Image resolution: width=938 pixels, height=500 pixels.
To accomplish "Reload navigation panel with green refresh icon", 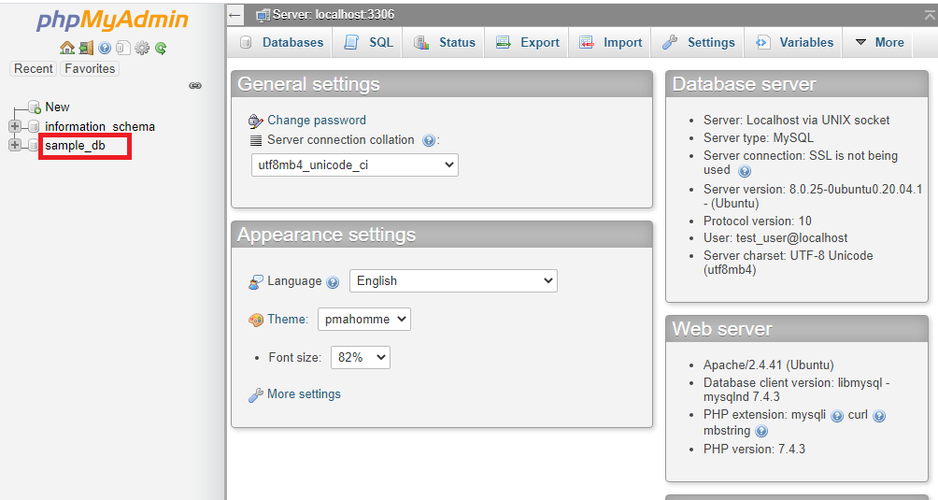I will [x=160, y=48].
